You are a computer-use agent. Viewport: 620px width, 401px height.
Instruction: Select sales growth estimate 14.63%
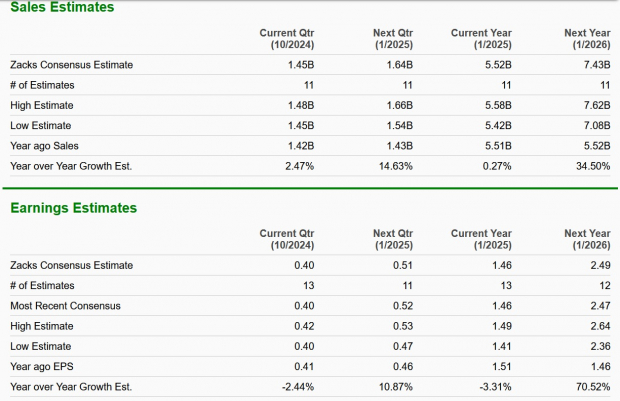pos(396,166)
